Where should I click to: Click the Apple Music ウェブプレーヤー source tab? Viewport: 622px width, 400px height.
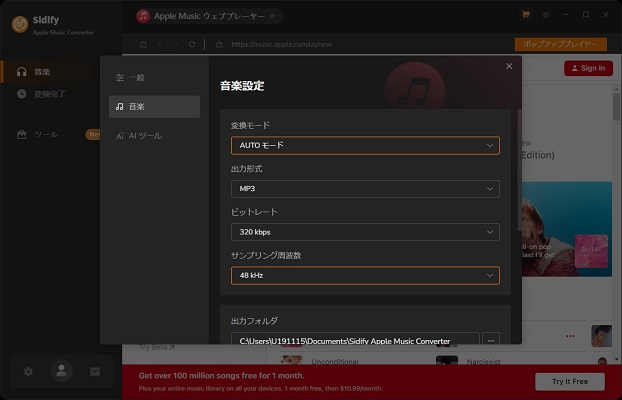pos(209,16)
